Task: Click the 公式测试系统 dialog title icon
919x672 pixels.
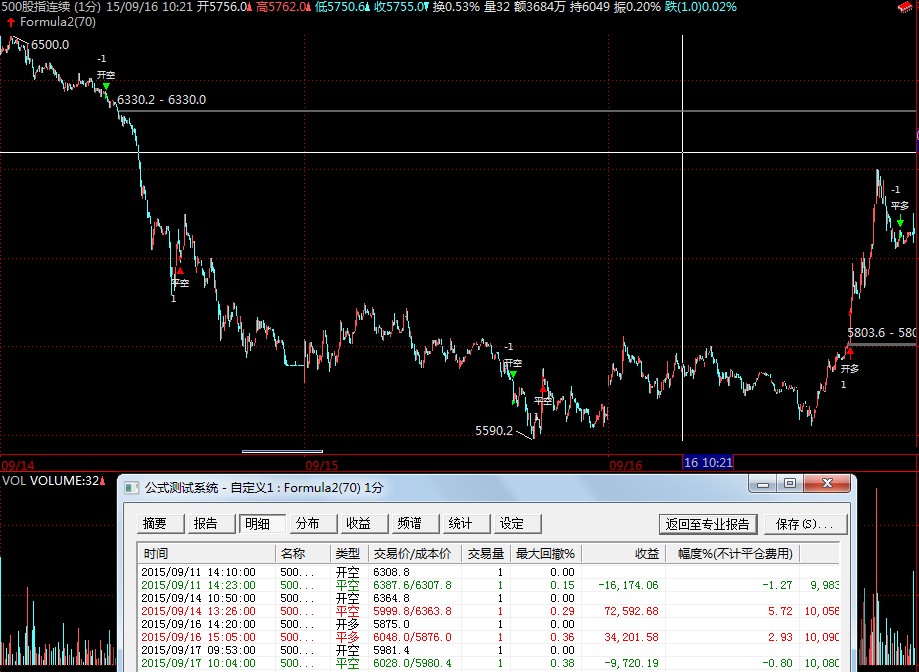Action: coord(131,487)
